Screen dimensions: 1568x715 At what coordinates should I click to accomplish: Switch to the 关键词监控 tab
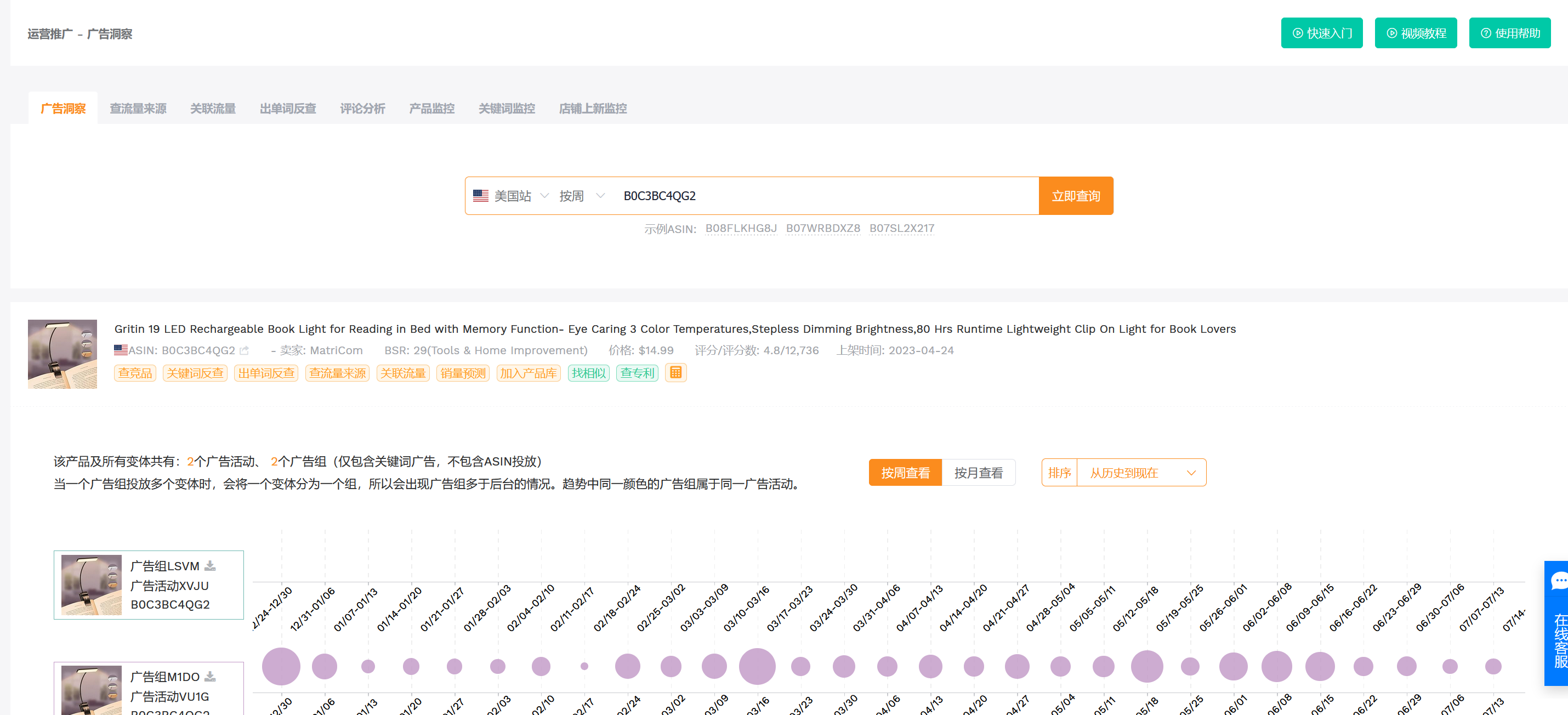pyautogui.click(x=507, y=109)
